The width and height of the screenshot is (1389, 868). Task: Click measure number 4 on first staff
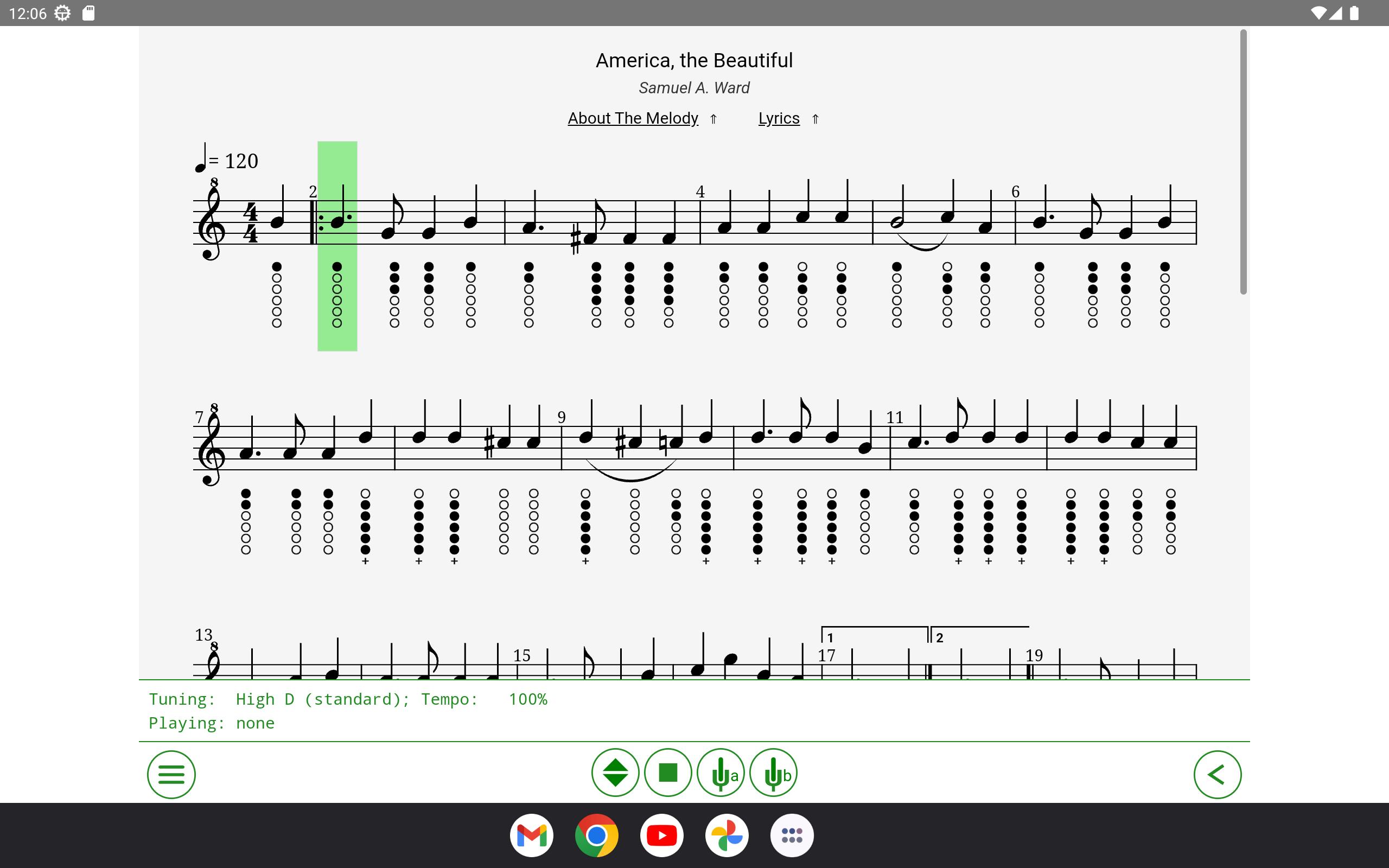point(700,192)
